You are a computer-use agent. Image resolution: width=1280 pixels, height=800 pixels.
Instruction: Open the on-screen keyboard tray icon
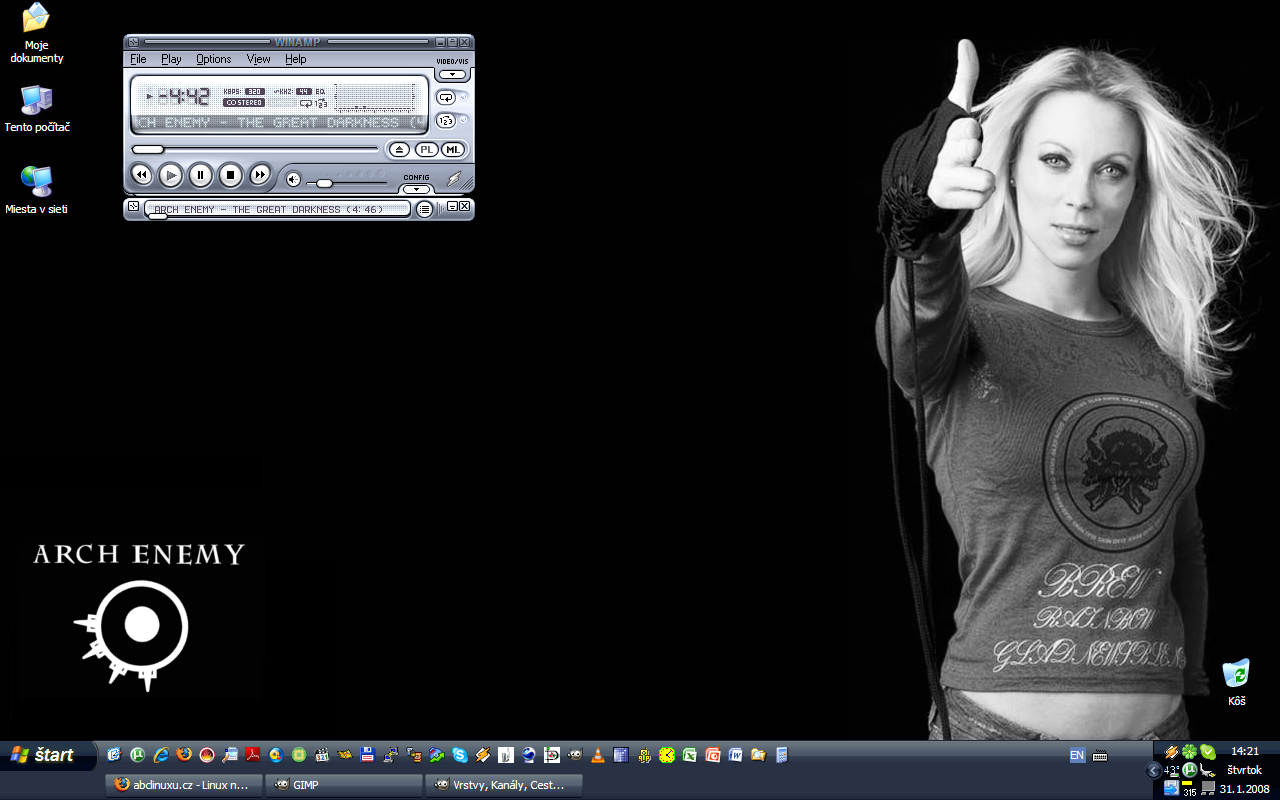pyautogui.click(x=1101, y=756)
